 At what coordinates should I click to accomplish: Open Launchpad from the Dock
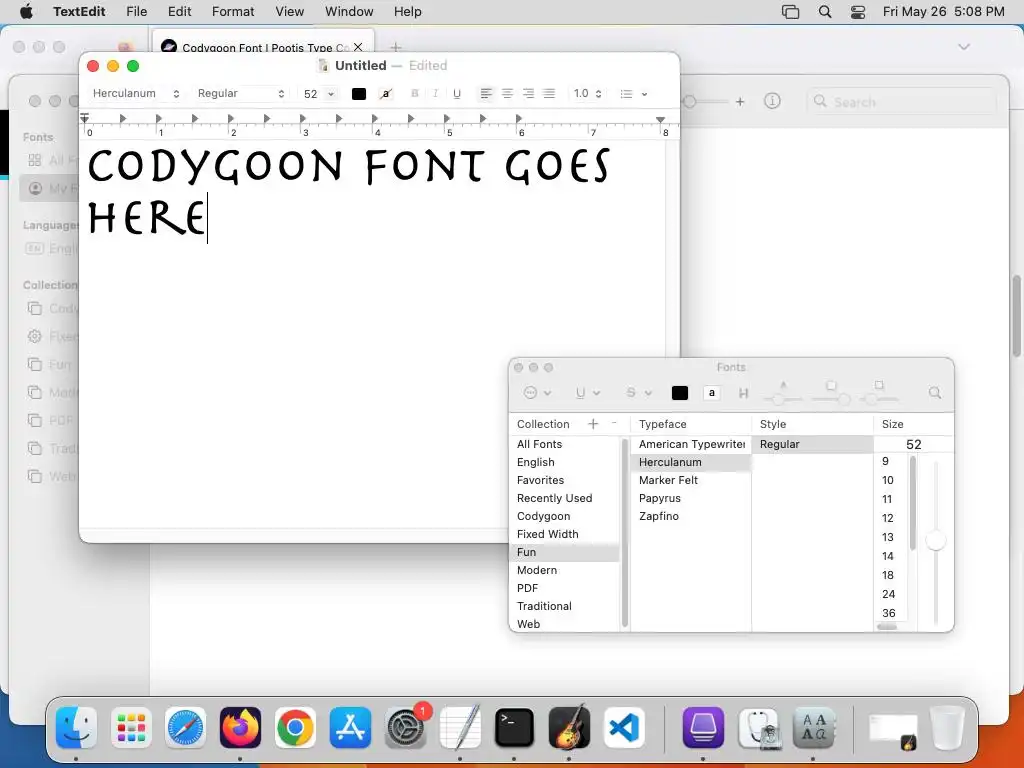pos(131,728)
